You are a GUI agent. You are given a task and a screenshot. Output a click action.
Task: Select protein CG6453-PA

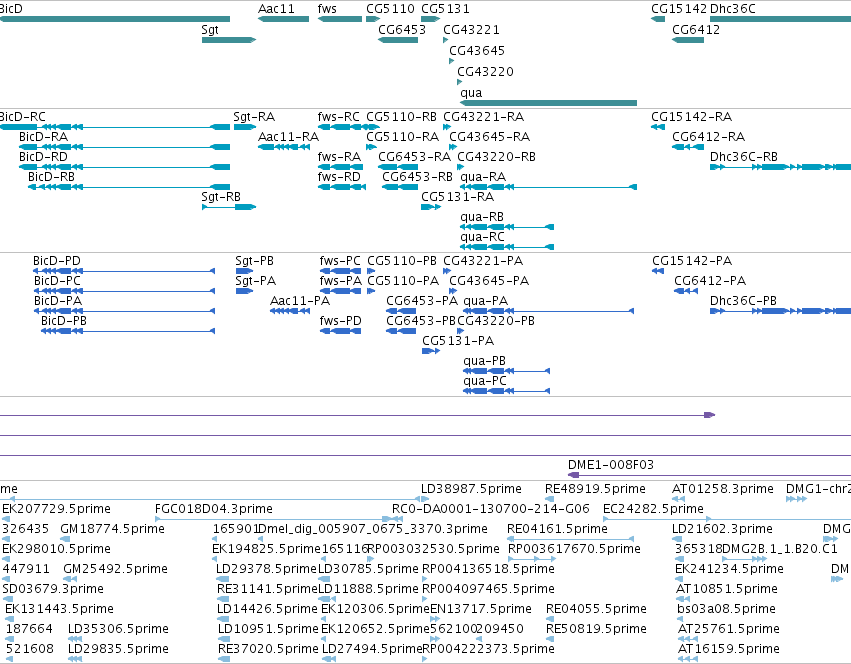click(x=422, y=301)
